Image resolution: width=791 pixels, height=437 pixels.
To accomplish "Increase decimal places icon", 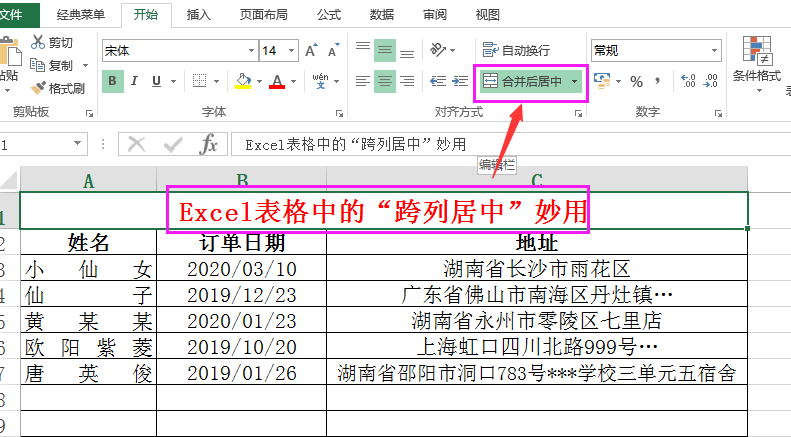I will point(688,81).
